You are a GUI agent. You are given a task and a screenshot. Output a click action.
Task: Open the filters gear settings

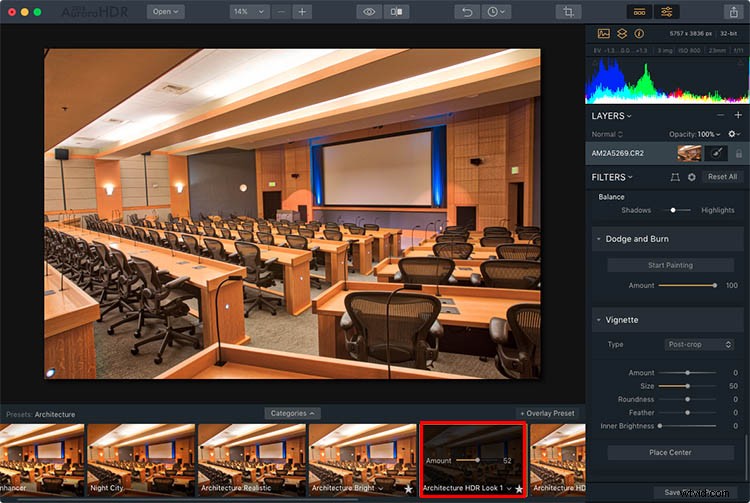(x=692, y=177)
